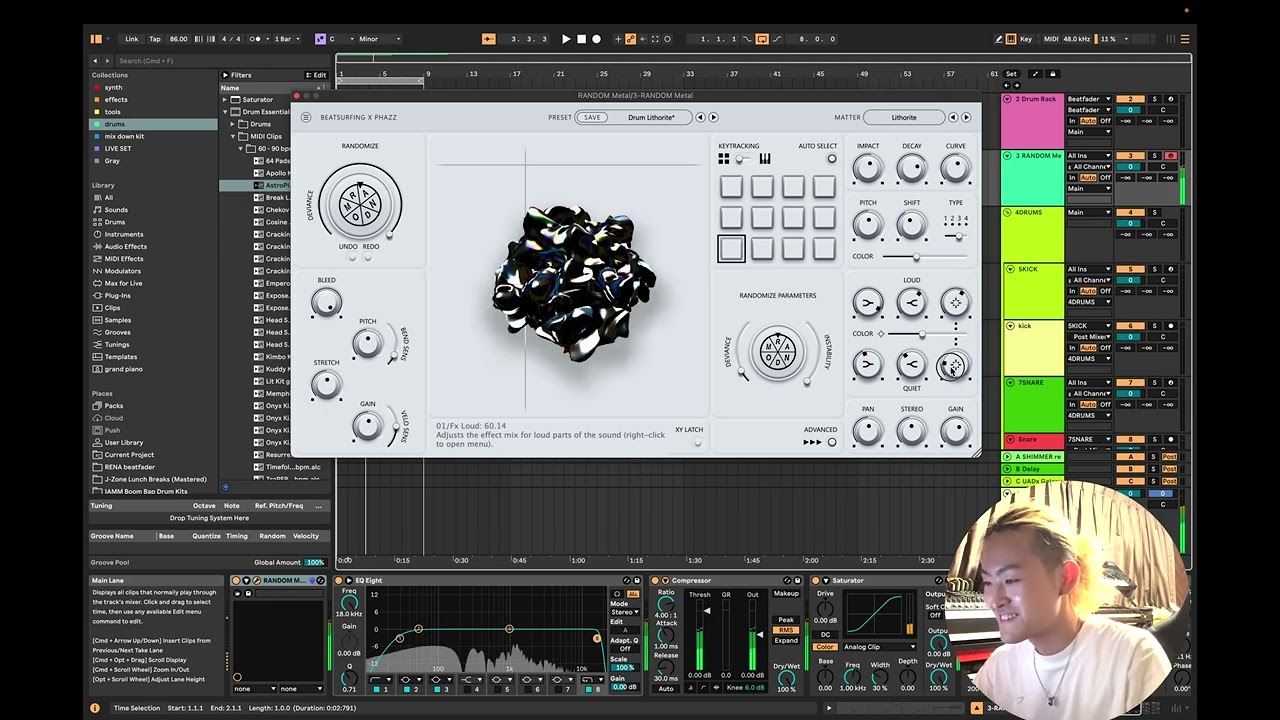Open EQ Eight Mode Stereo dropdown
This screenshot has height=720, width=1280.
click(x=626, y=612)
